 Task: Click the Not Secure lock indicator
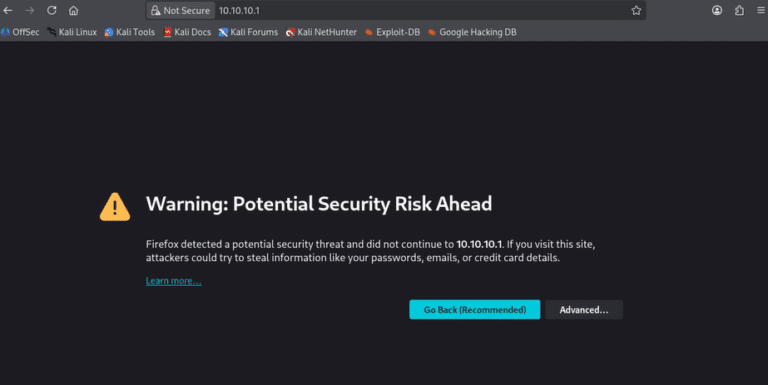pos(180,10)
